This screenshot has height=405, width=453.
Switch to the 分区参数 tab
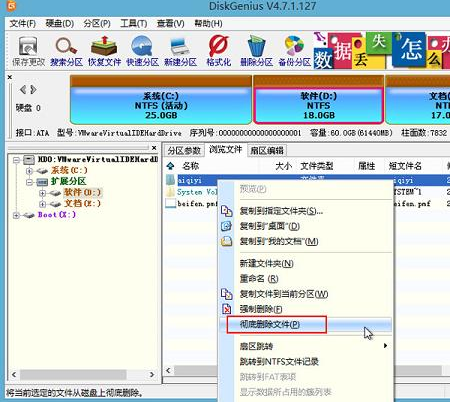pyautogui.click(x=184, y=151)
